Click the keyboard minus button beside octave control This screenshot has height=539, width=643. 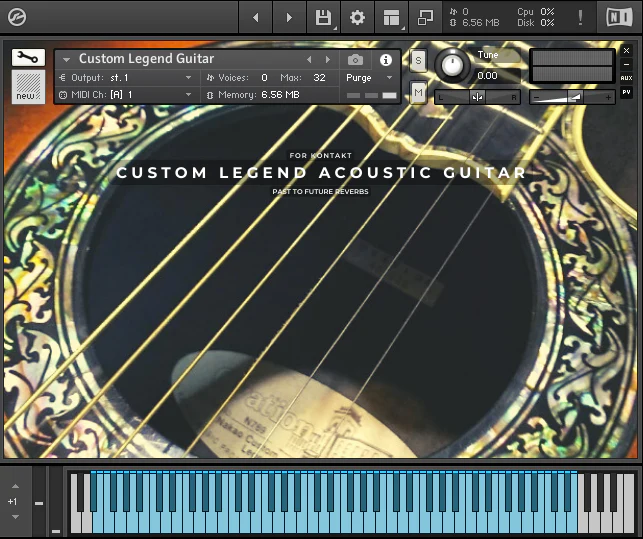pos(39,503)
